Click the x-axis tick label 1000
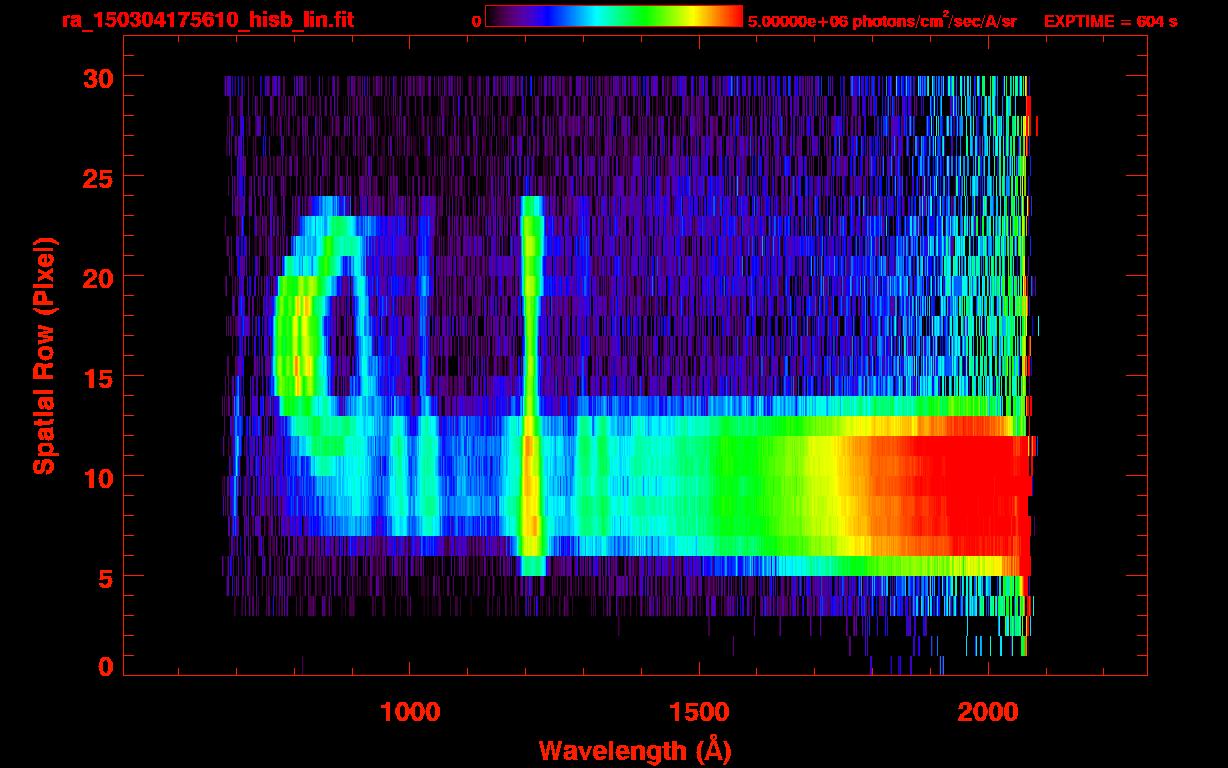The image size is (1228, 768). [410, 712]
